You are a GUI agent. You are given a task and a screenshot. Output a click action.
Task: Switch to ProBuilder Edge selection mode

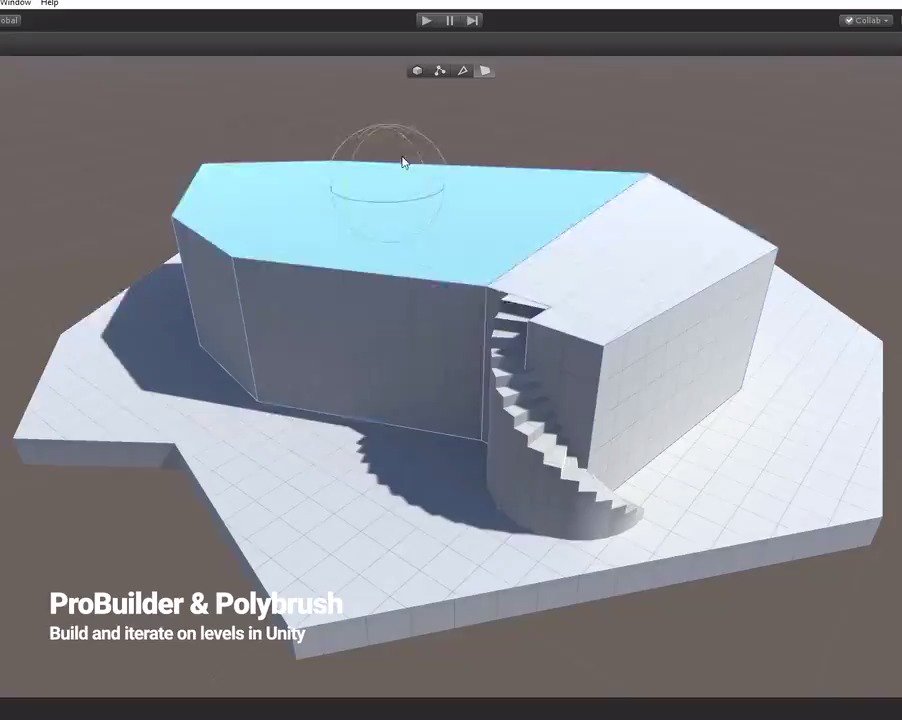pos(463,71)
